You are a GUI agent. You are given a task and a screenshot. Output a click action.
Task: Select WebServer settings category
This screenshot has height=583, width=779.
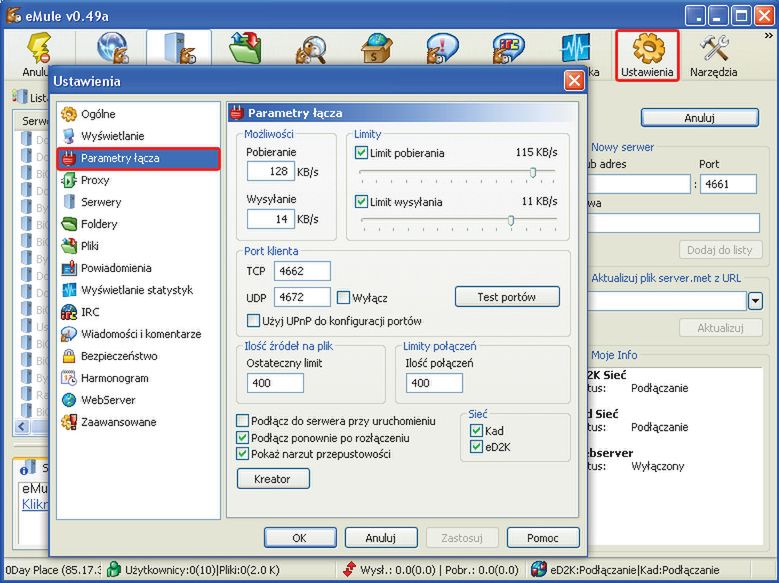pos(138,400)
